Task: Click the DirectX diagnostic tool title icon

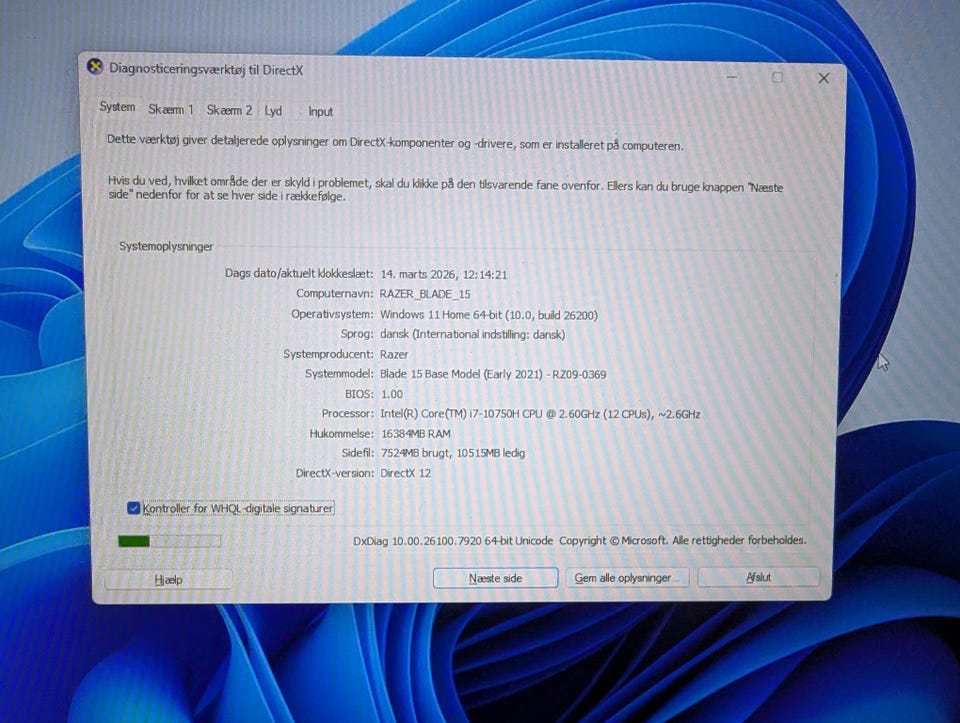Action: click(95, 67)
